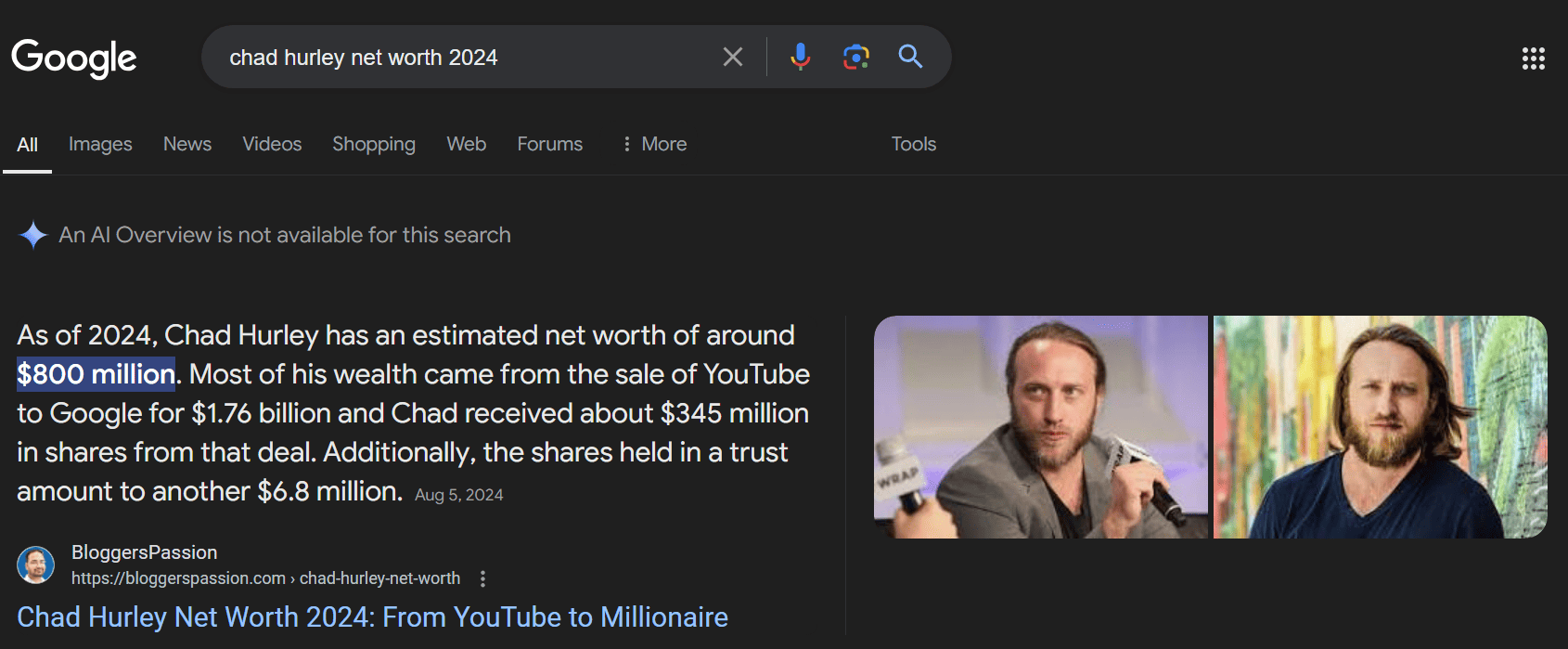1568x649 pixels.
Task: Open the Videos results tab
Action: [x=271, y=144]
